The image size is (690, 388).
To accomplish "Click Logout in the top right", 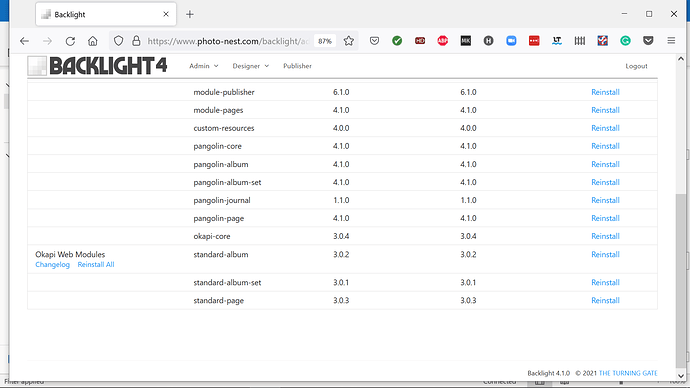I will (x=636, y=66).
